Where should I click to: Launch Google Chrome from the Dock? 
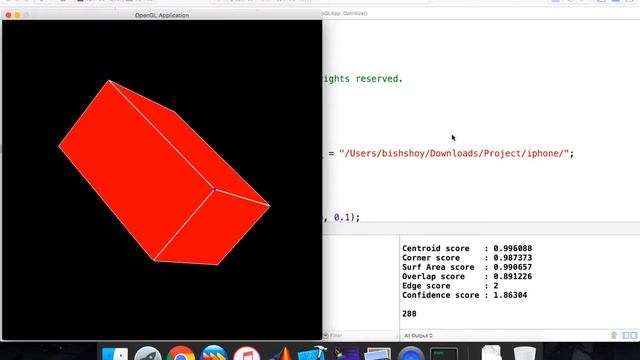pyautogui.click(x=180, y=353)
